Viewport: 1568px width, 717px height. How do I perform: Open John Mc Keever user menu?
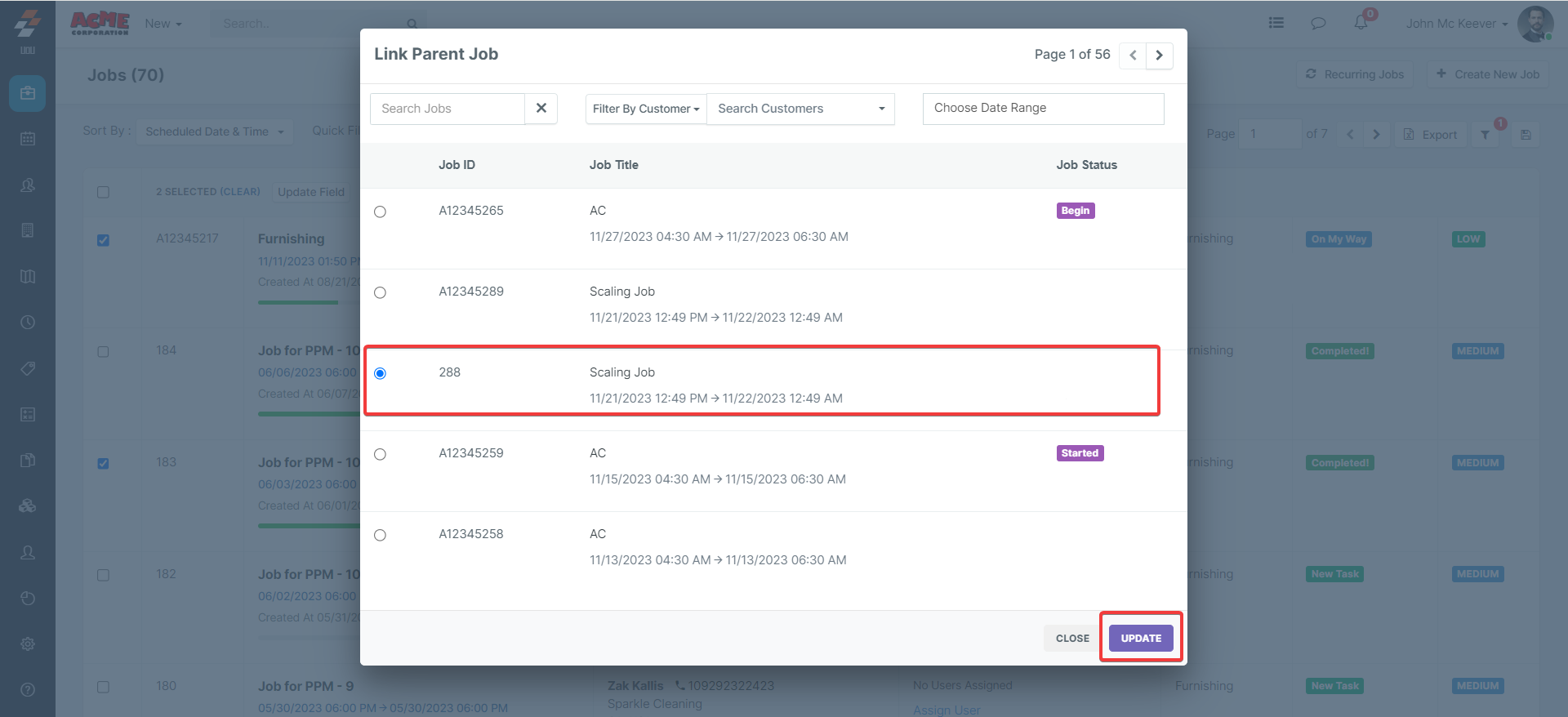[x=1456, y=24]
